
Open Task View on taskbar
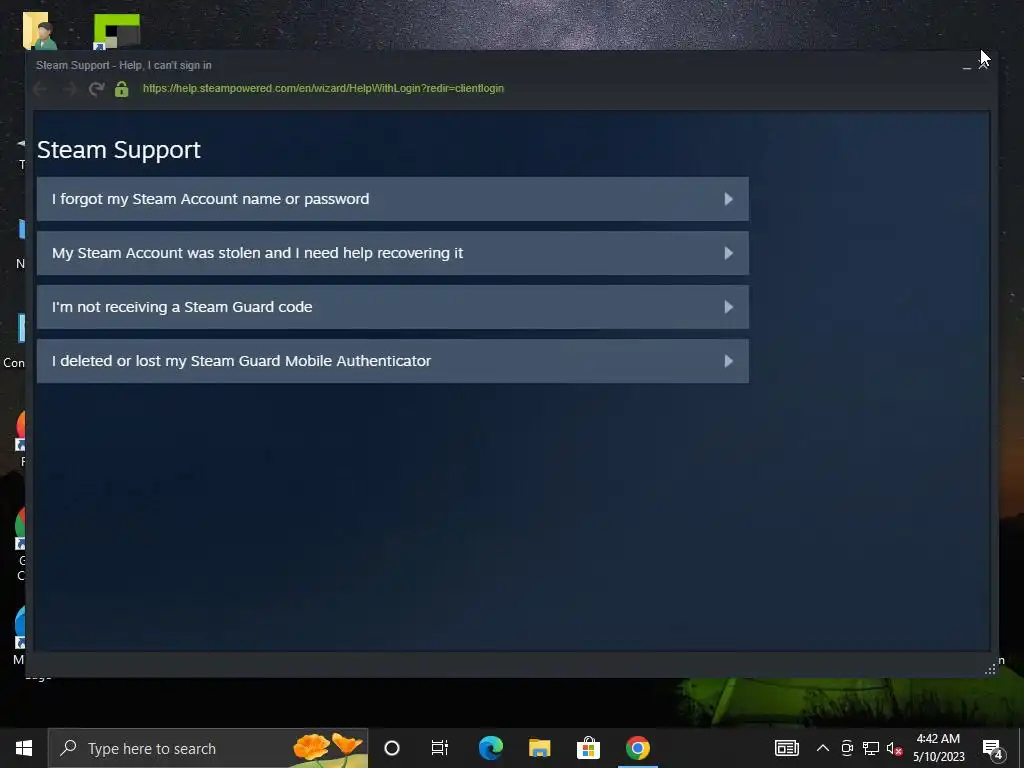tap(440, 748)
